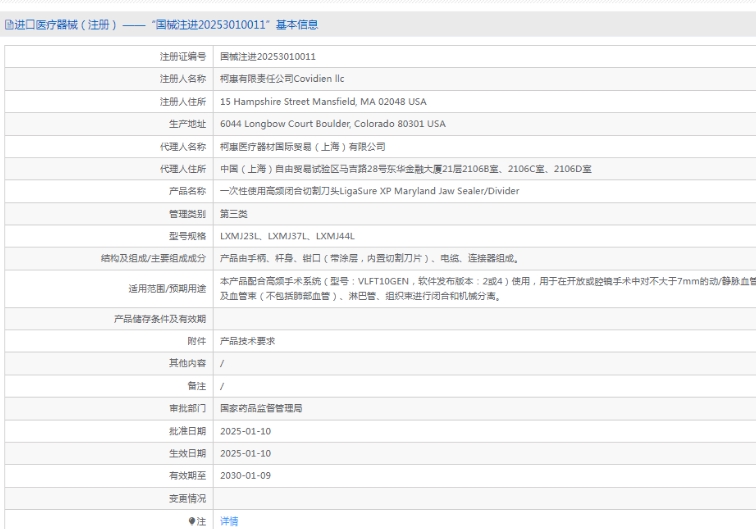
Task: Click the agent address in 中国（上海）自由贸易试验区
Action: [405, 169]
